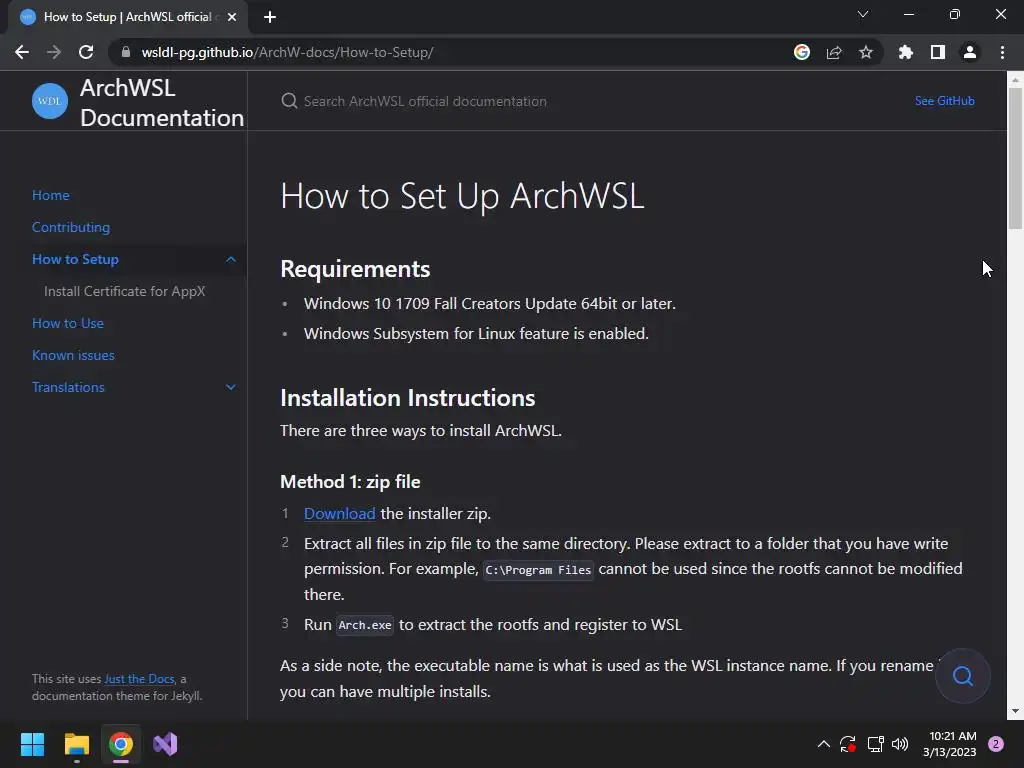1024x768 pixels.
Task: Click the browser address bar URL
Action: tap(287, 52)
